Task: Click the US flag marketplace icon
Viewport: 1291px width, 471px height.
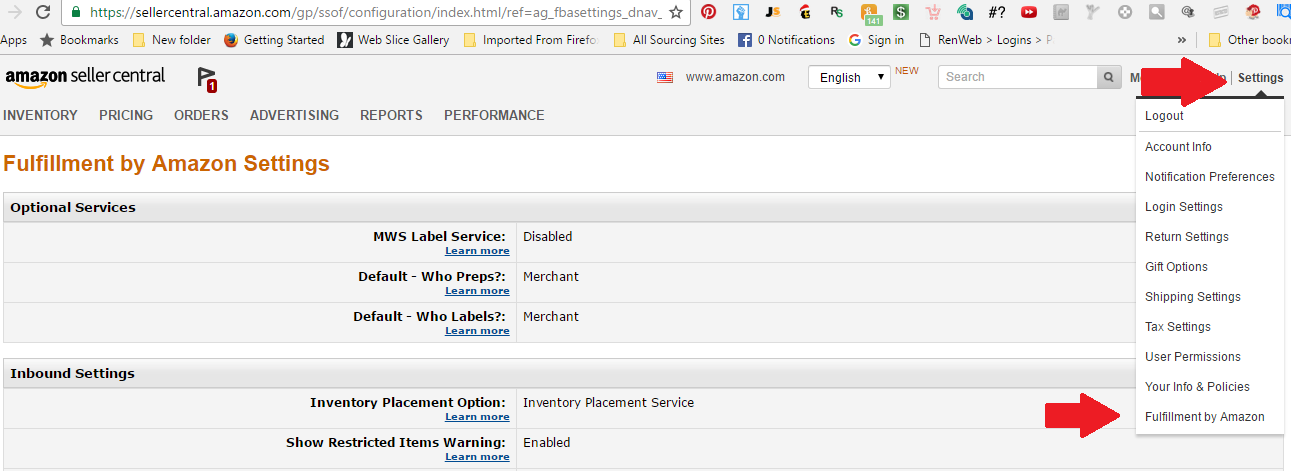Action: pos(665,77)
